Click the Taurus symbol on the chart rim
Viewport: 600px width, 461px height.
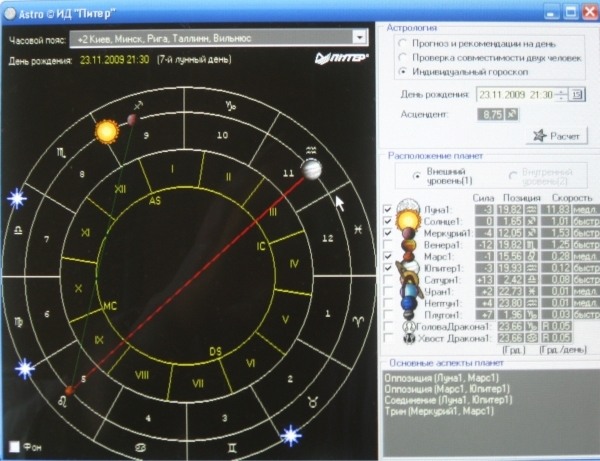(x=313, y=402)
